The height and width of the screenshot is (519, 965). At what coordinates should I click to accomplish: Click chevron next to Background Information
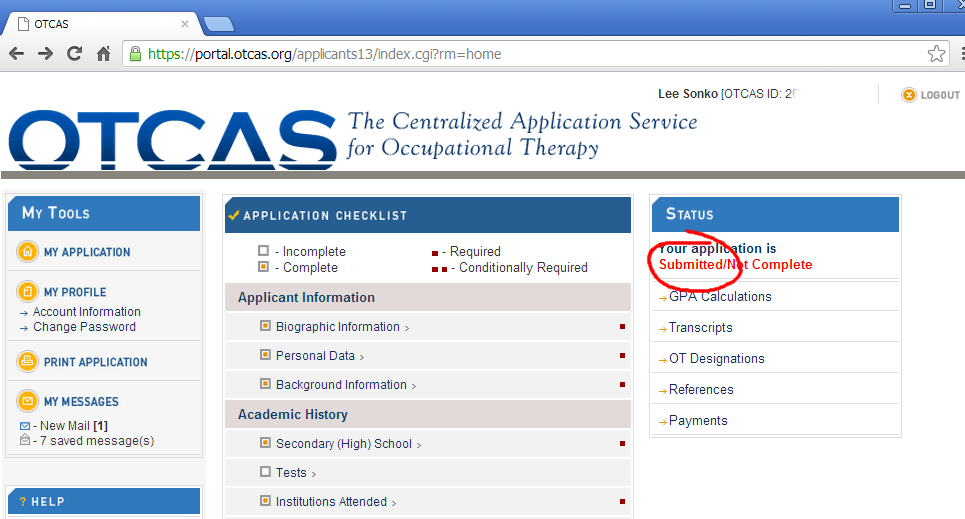pyautogui.click(x=414, y=386)
